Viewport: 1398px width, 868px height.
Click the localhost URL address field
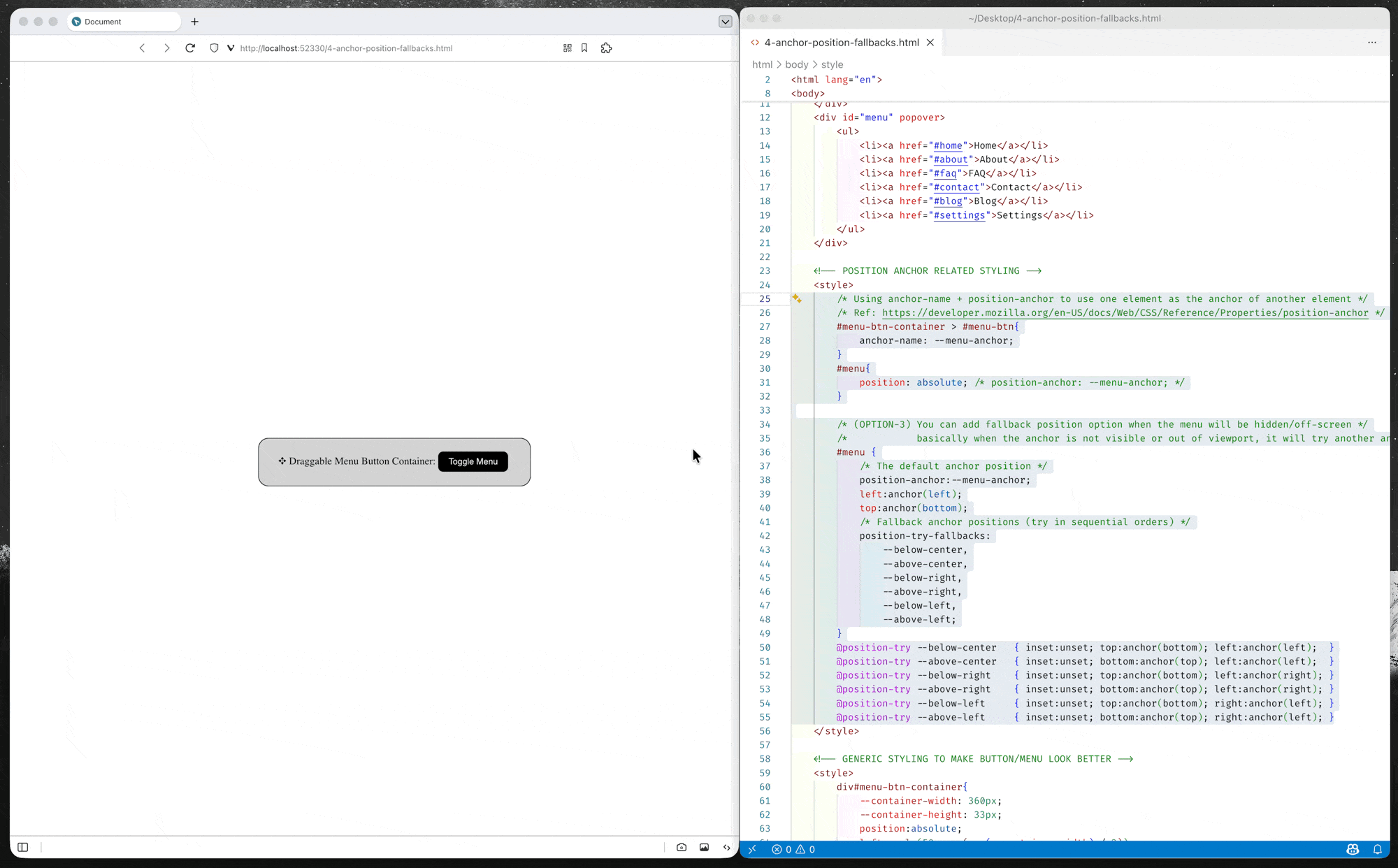point(346,48)
